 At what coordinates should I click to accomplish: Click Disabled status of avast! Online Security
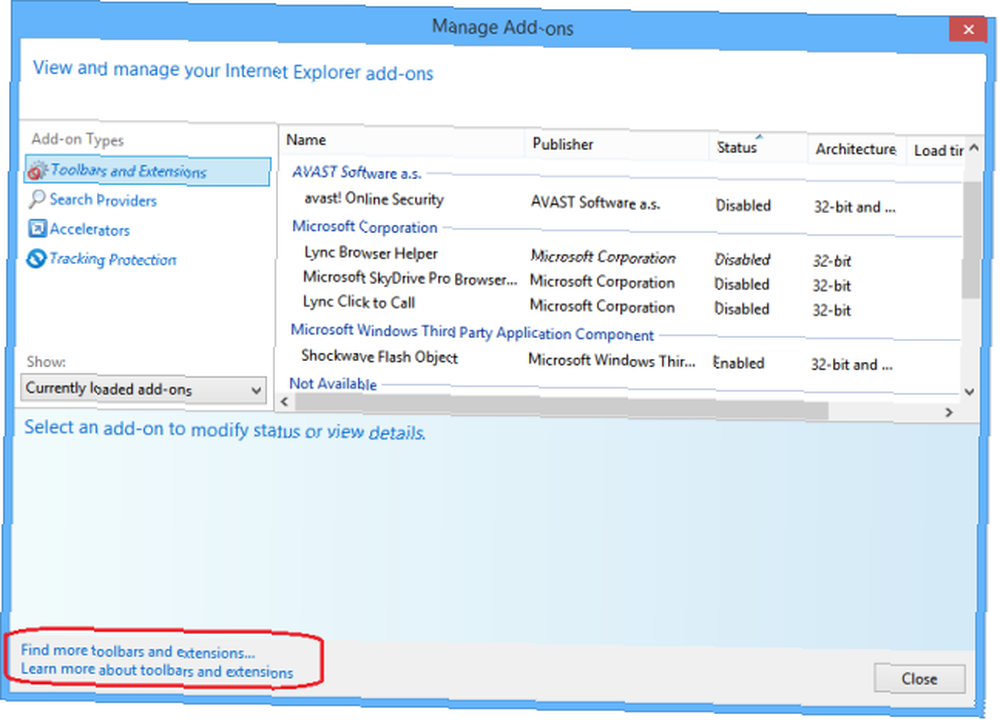(x=743, y=205)
